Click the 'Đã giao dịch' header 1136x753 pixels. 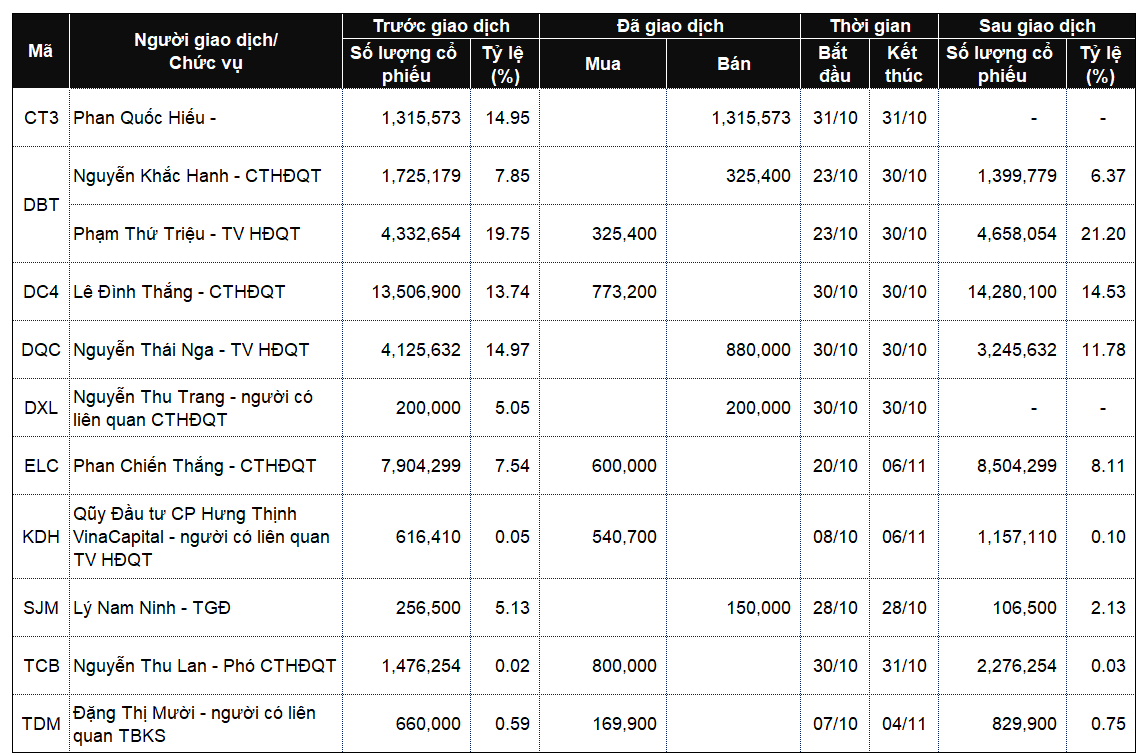pos(670,26)
